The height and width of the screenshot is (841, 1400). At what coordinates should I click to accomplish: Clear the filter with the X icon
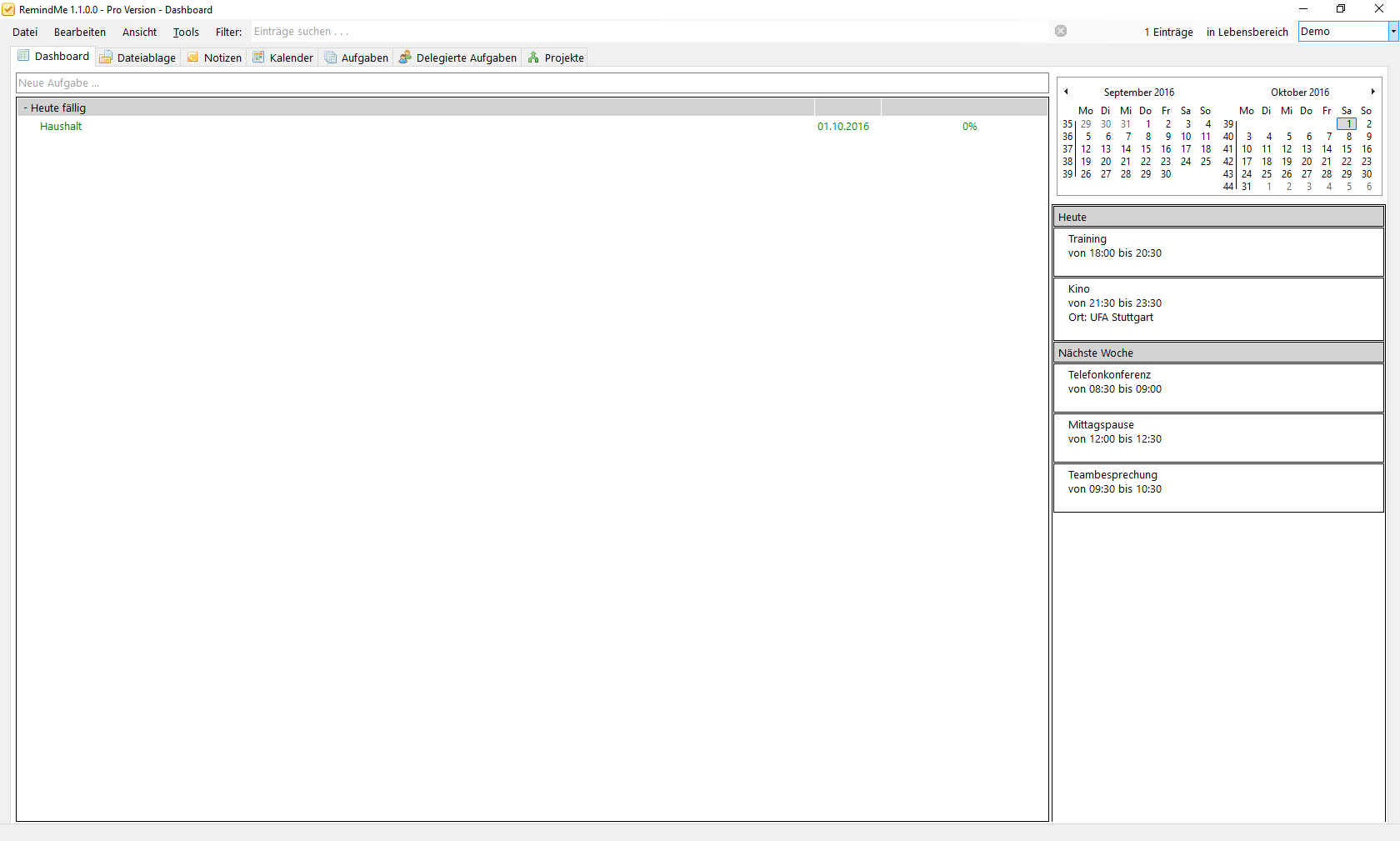(x=1061, y=31)
